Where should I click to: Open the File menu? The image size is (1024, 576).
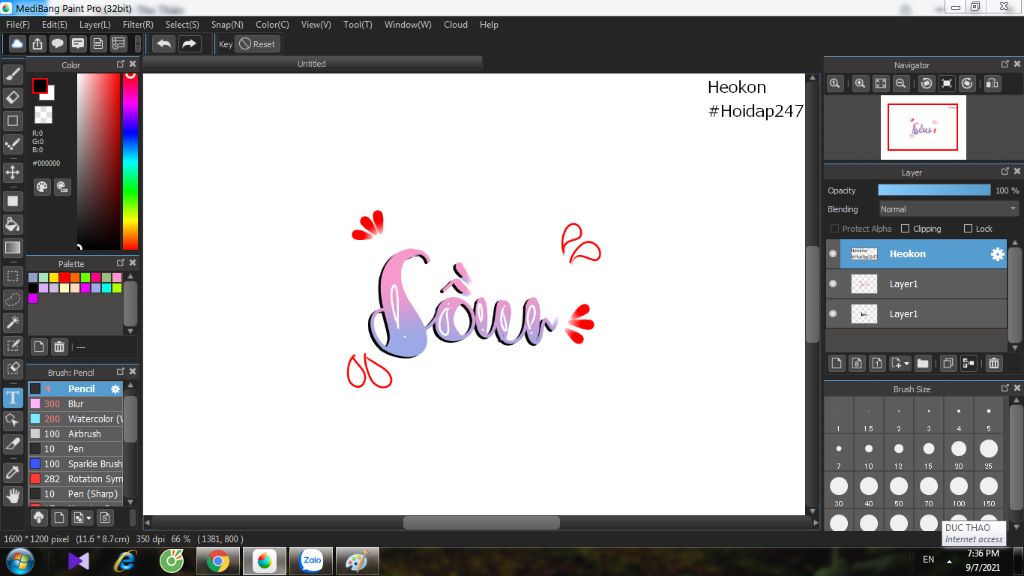point(18,24)
